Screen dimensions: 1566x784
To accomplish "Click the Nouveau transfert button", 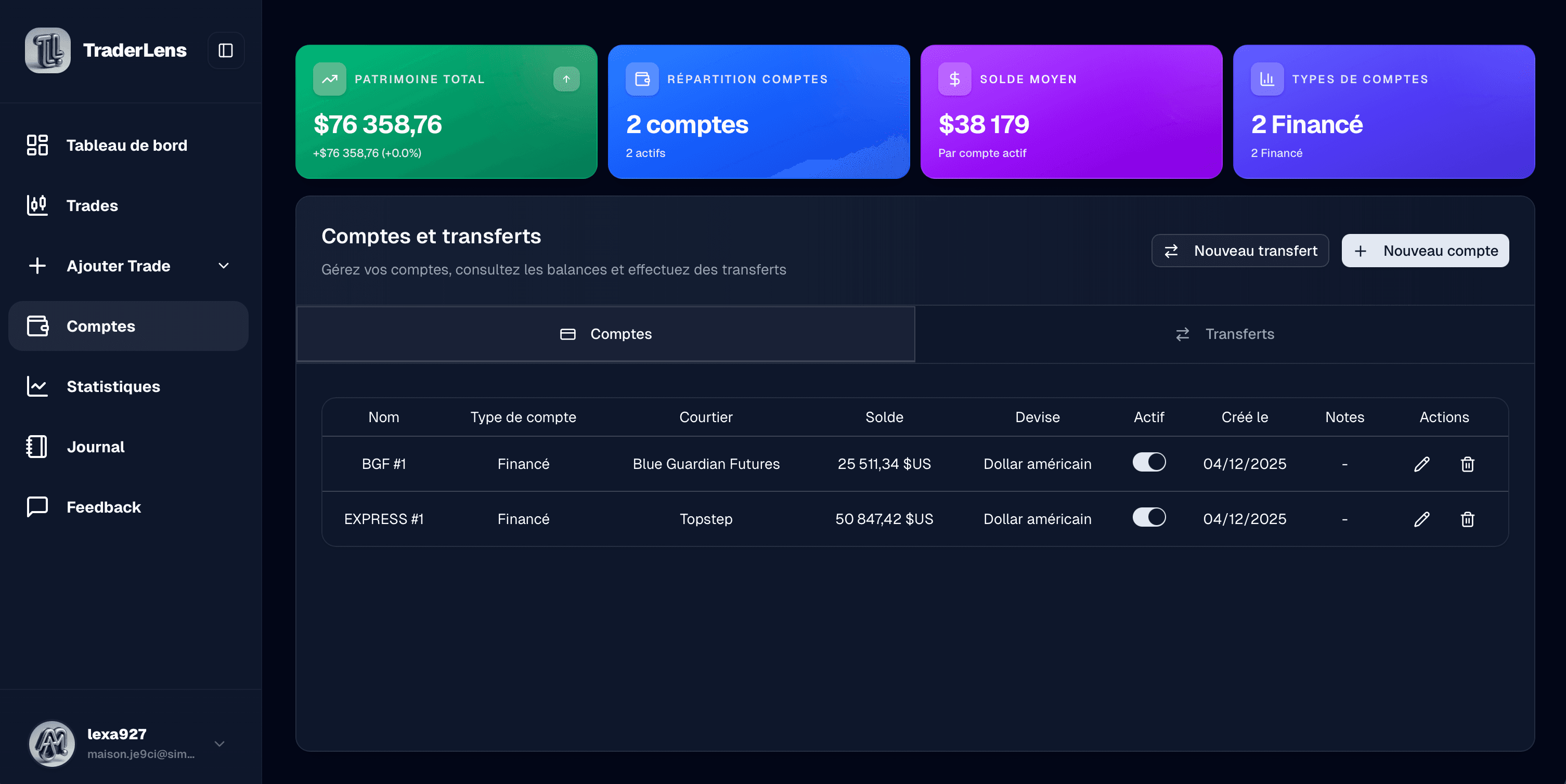I will (1239, 251).
